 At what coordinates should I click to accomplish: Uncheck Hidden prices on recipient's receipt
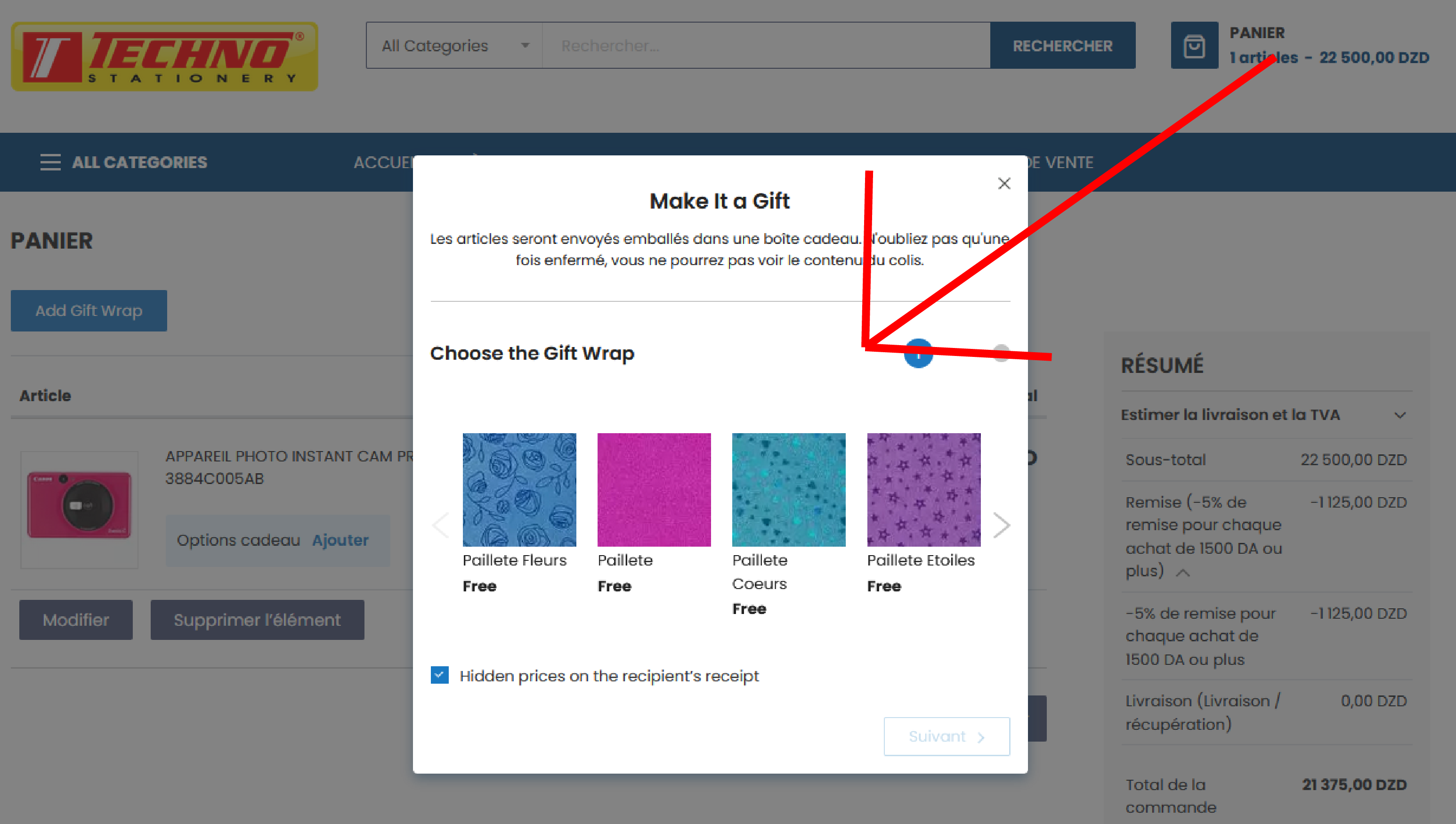(440, 675)
